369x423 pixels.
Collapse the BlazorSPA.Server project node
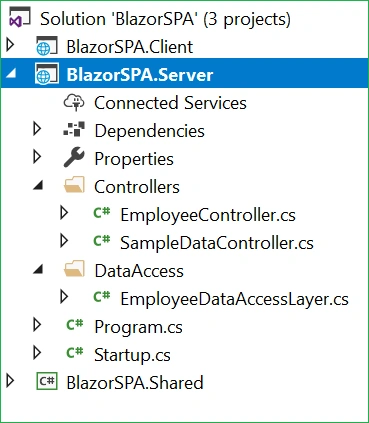[11, 73]
